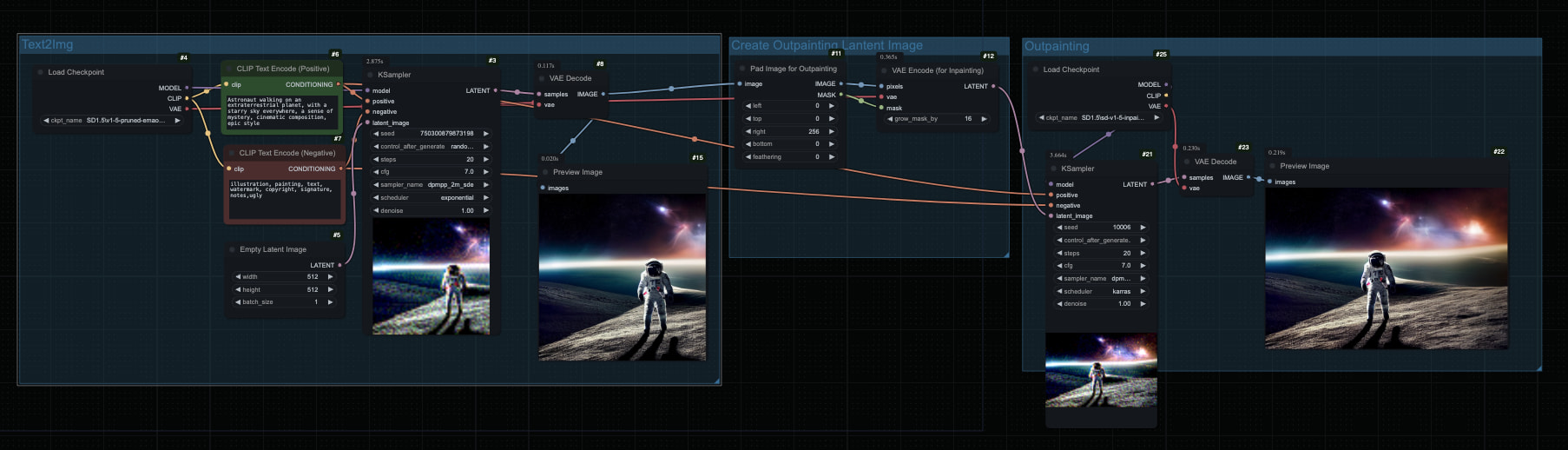Collapse the VAE Encode (for Inpainting) node

pyautogui.click(x=884, y=70)
